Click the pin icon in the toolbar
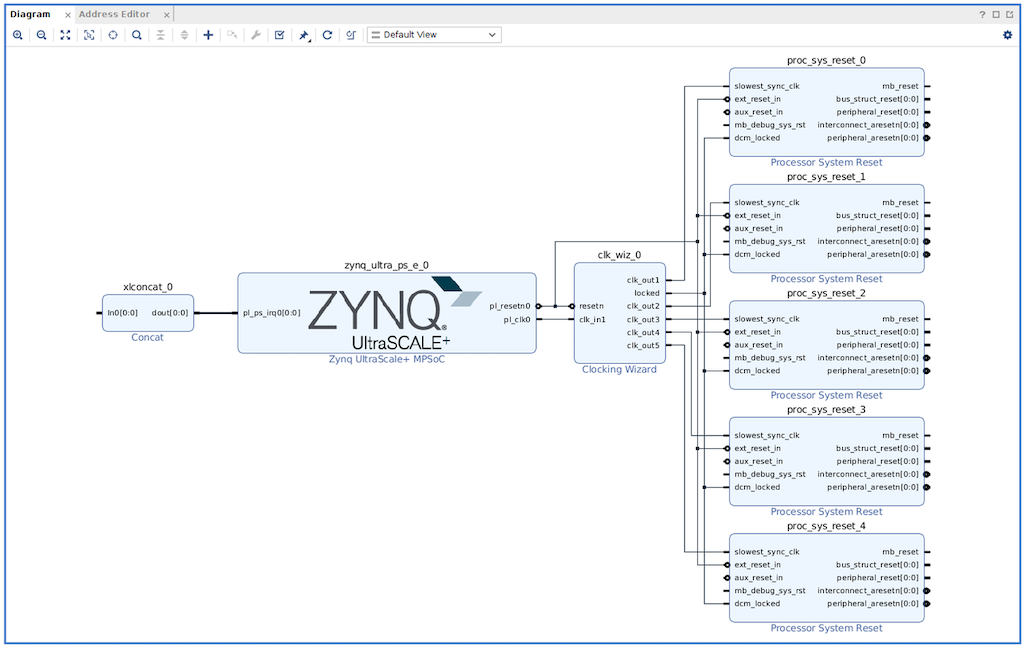This screenshot has height=647, width=1024. point(304,35)
